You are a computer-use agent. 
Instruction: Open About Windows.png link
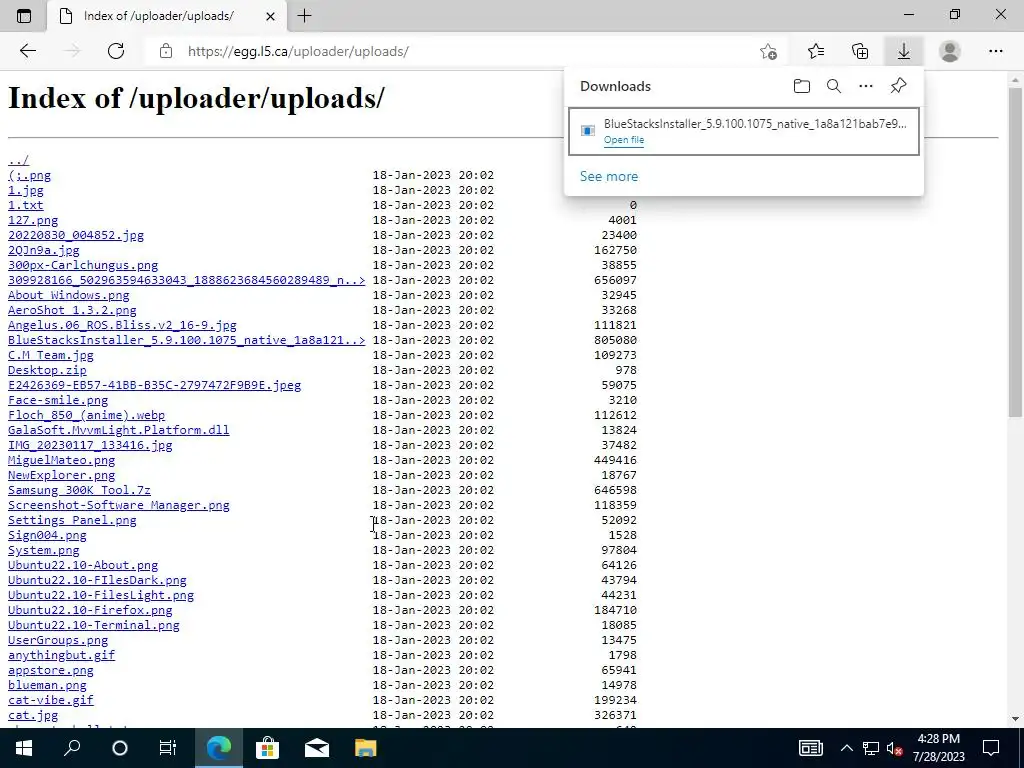pyautogui.click(x=69, y=295)
